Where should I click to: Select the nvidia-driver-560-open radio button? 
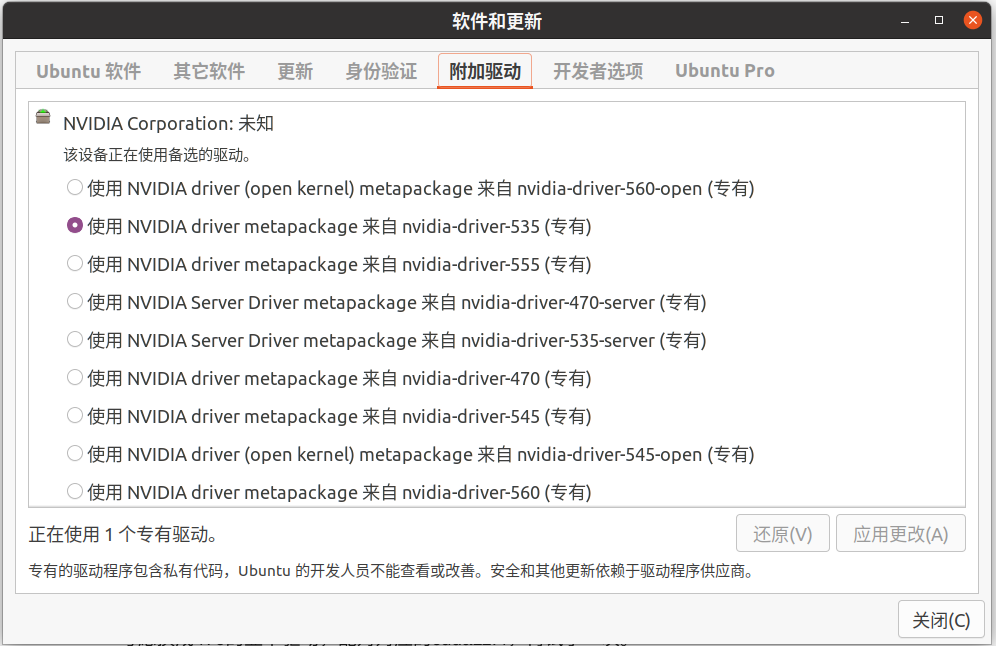pos(75,188)
